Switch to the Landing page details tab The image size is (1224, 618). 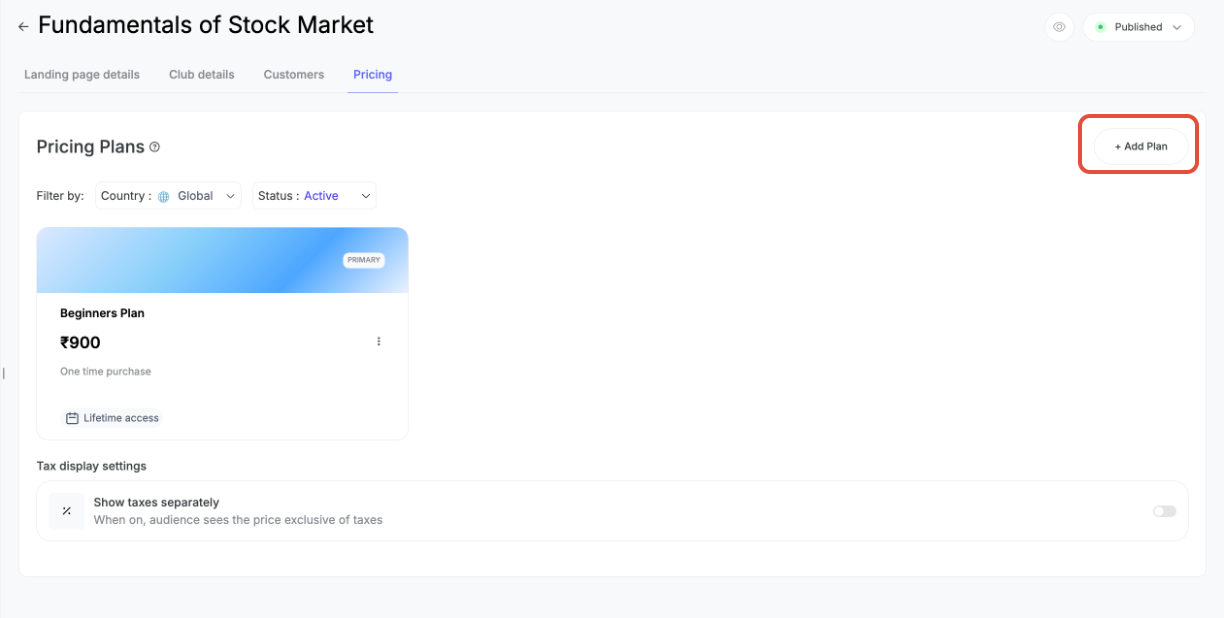point(82,75)
